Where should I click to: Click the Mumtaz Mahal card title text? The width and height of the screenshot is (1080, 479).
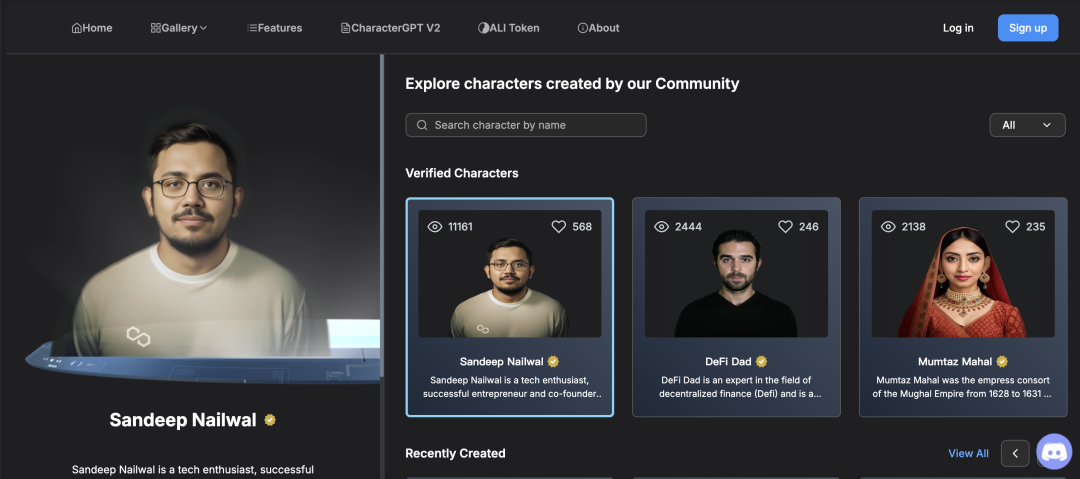coord(955,361)
